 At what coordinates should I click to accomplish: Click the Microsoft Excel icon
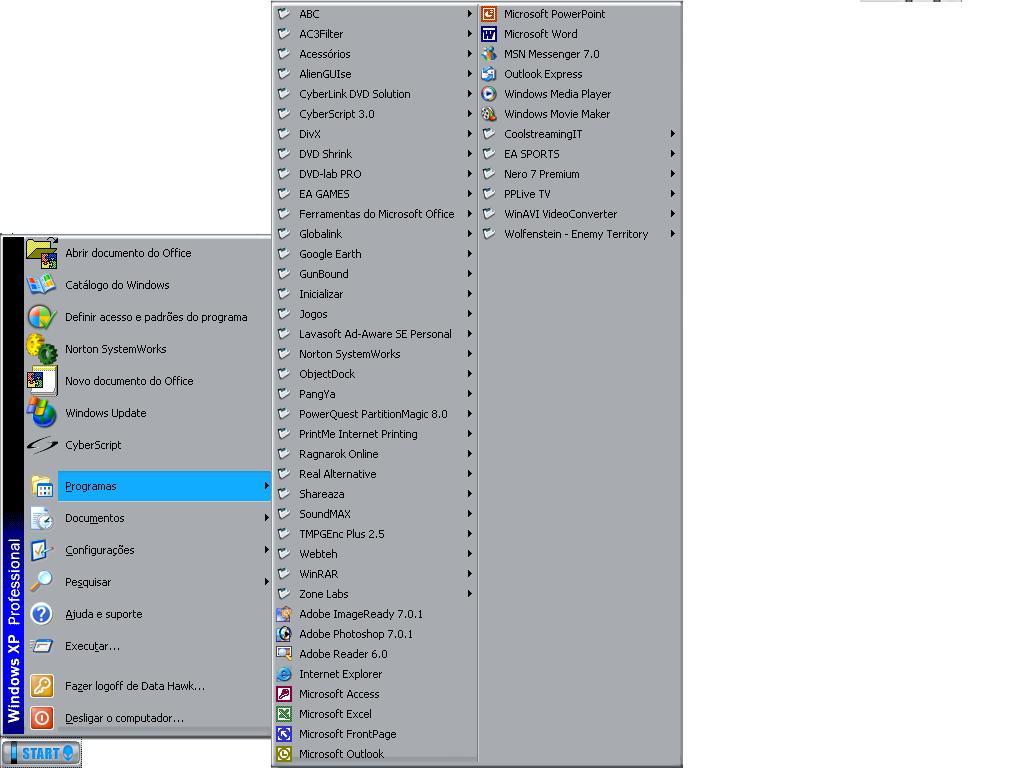284,714
